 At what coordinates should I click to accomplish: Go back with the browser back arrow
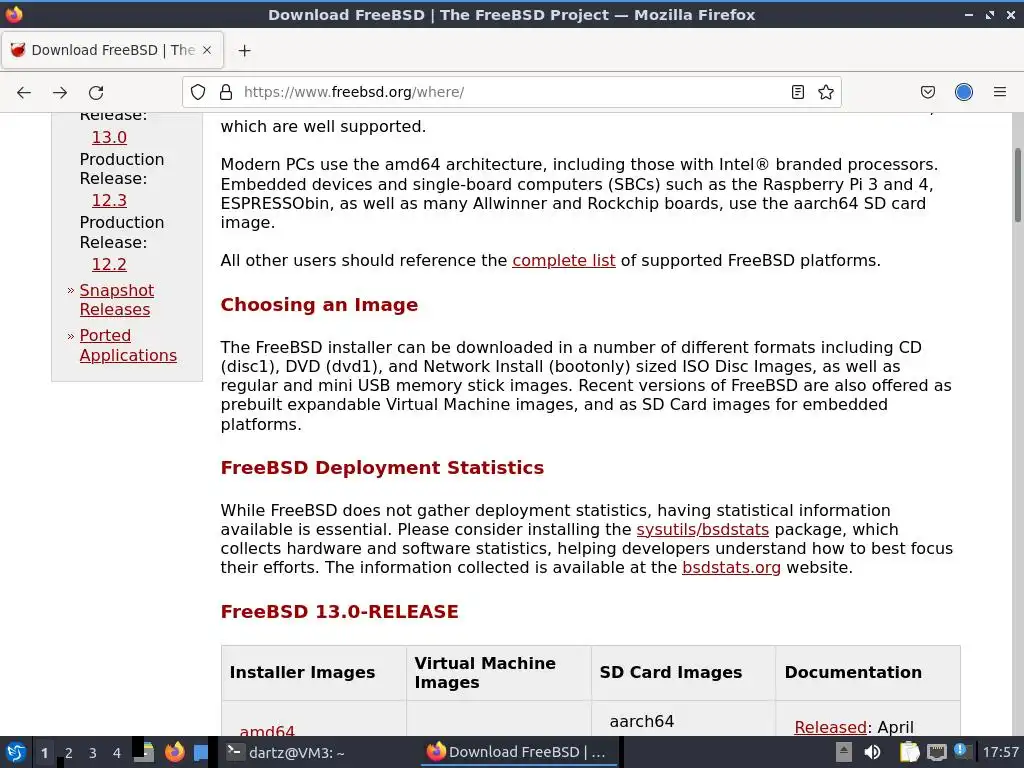(x=24, y=92)
